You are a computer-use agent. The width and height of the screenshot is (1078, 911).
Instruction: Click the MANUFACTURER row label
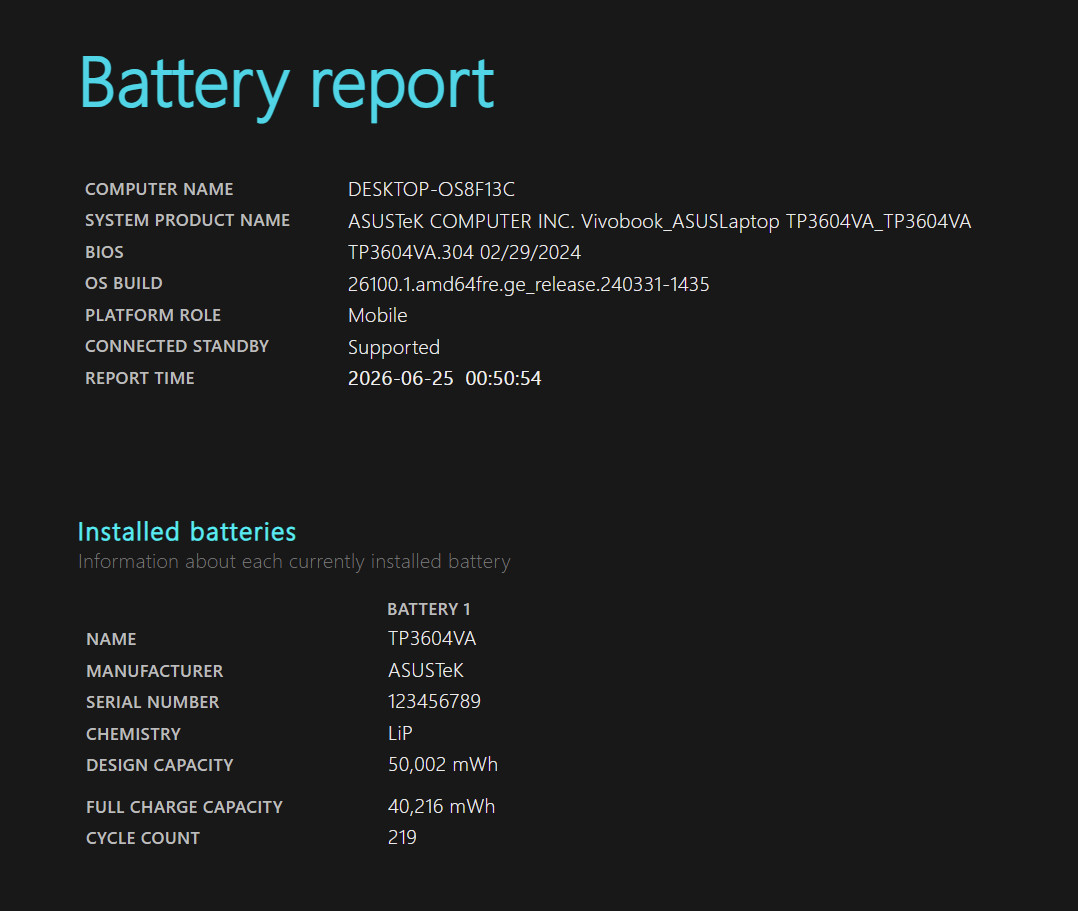(154, 671)
